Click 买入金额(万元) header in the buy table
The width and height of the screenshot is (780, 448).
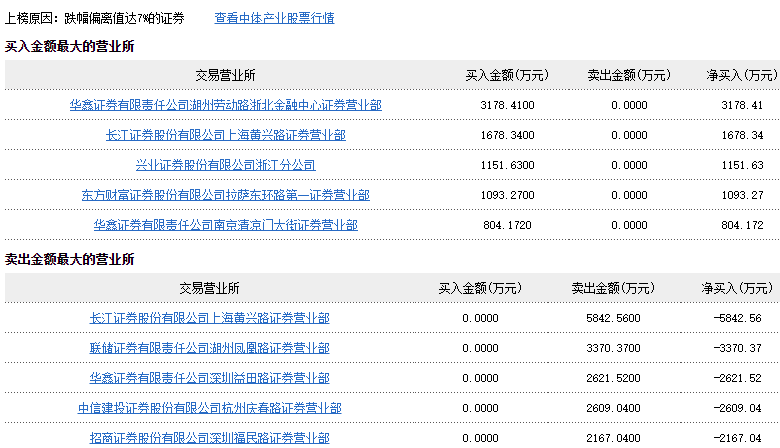click(507, 75)
